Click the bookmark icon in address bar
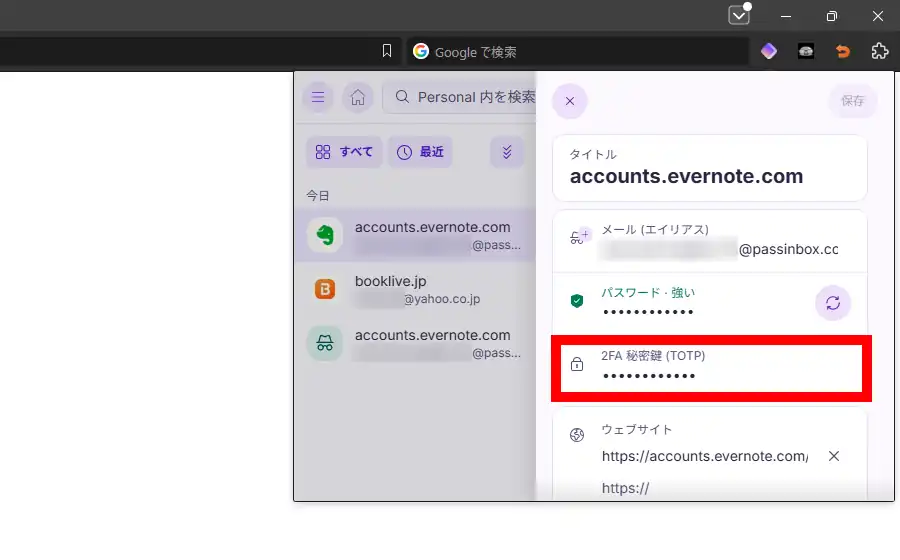Screen dimensions: 900x560 point(387,51)
